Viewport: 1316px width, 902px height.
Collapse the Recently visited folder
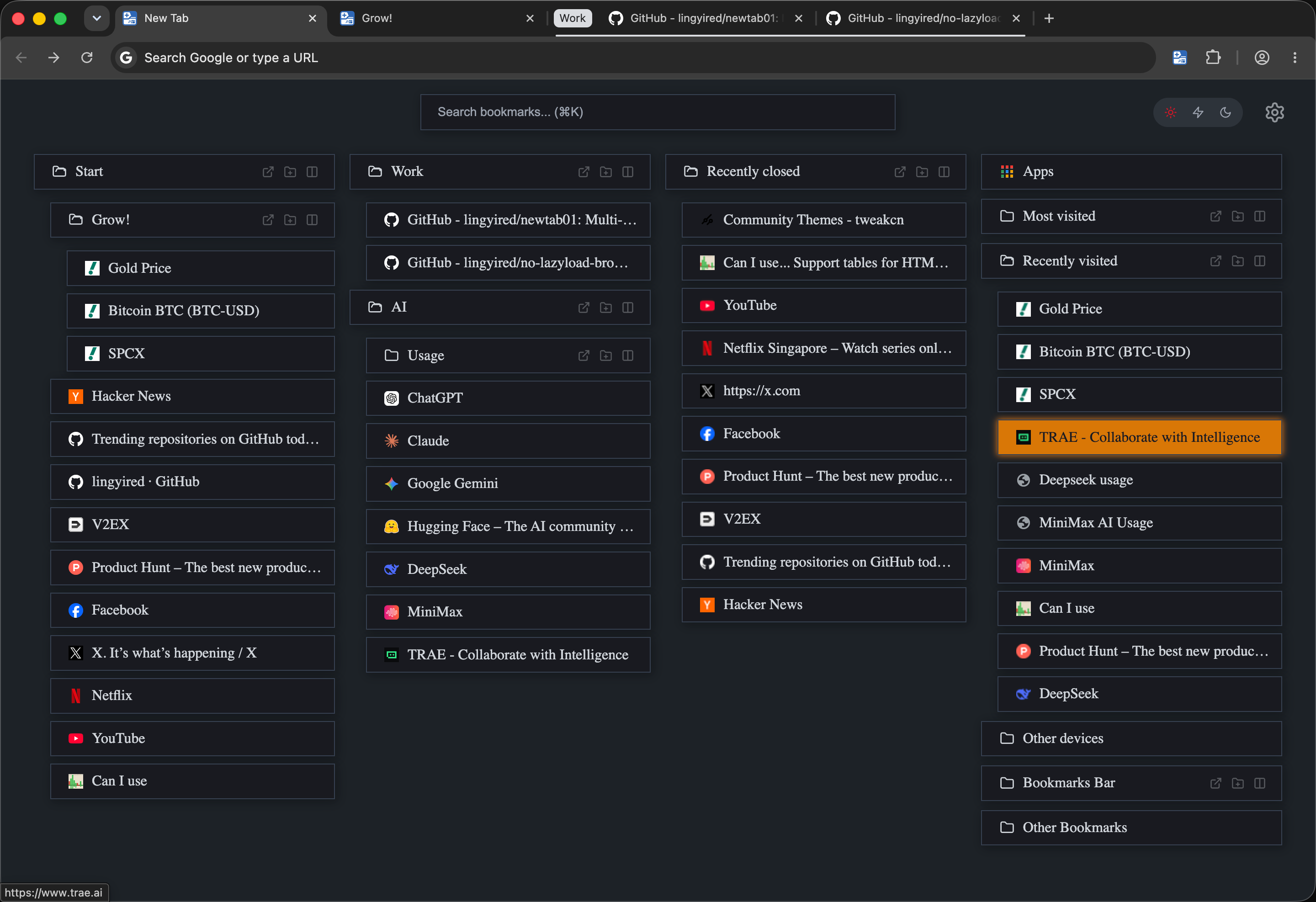tap(1131, 261)
